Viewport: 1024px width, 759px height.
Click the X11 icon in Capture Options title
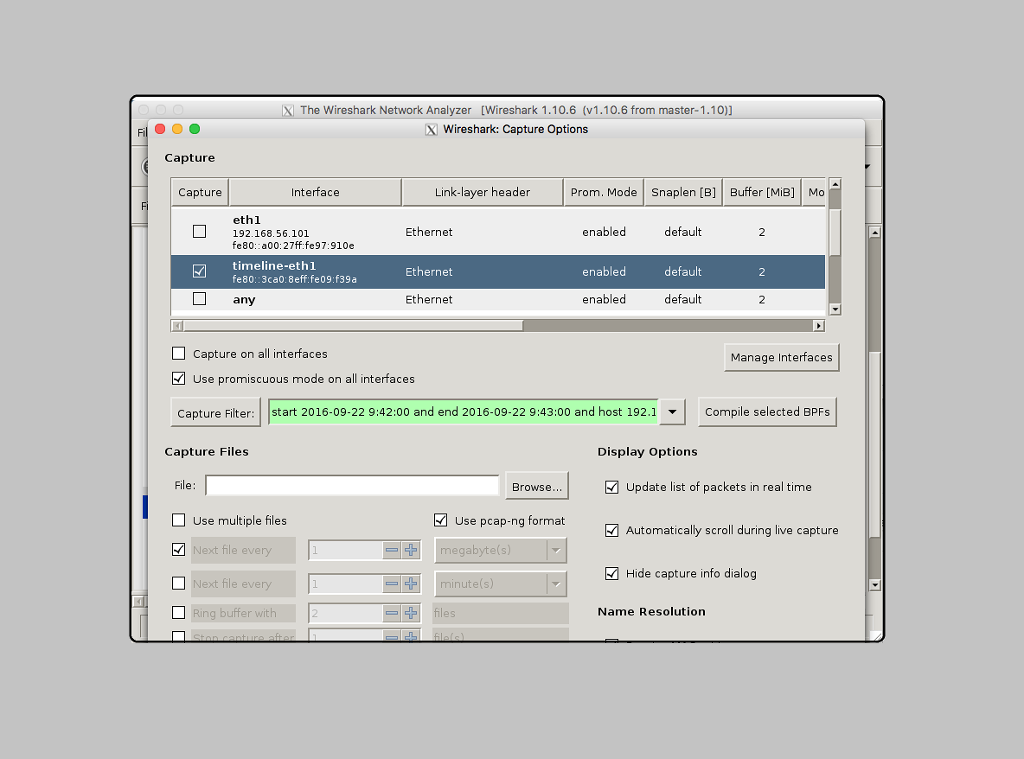point(431,129)
